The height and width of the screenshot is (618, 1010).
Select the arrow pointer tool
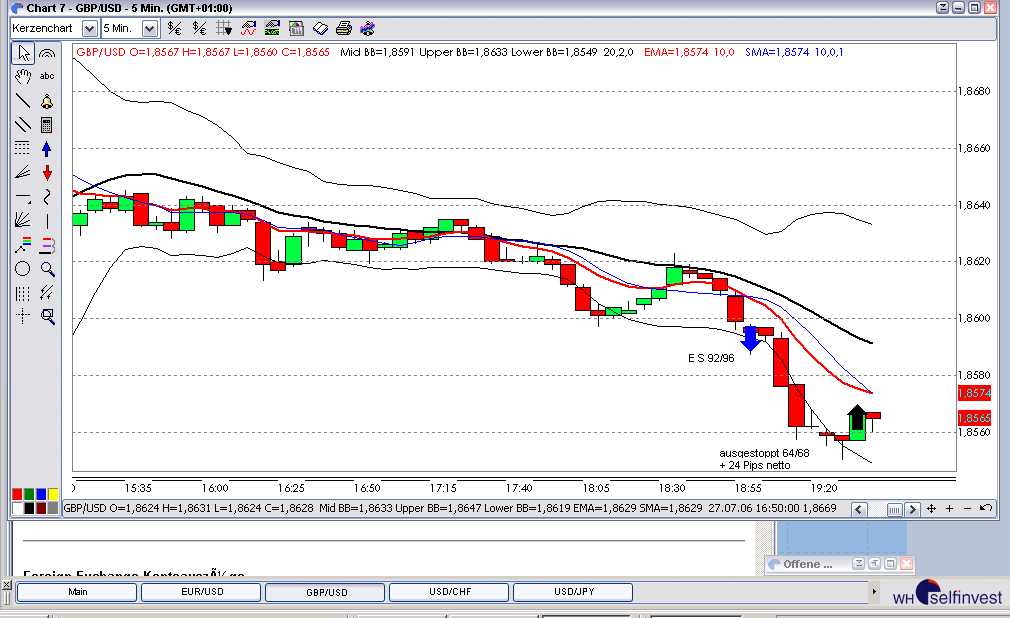pos(23,53)
